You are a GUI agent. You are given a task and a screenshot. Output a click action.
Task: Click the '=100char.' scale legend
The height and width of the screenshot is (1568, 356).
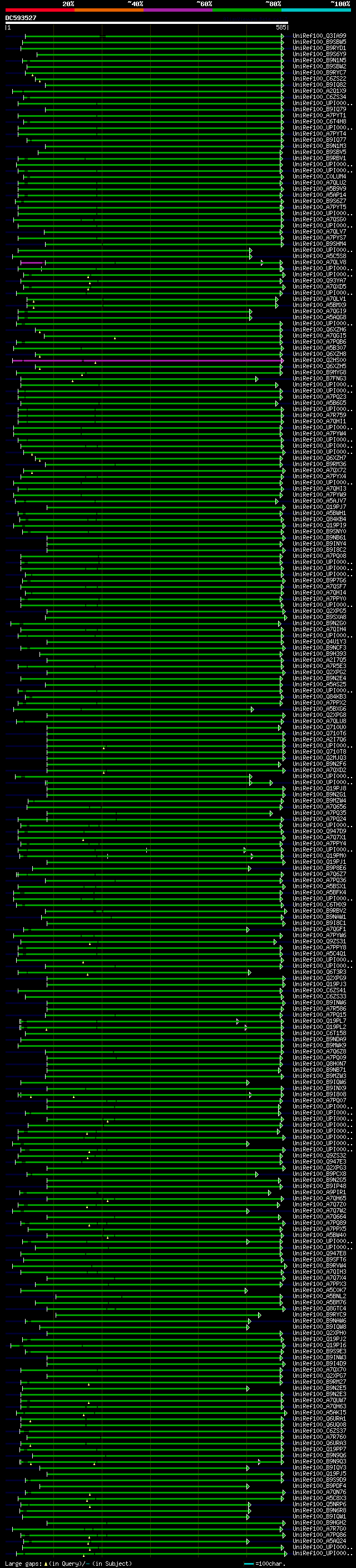pos(270,1563)
